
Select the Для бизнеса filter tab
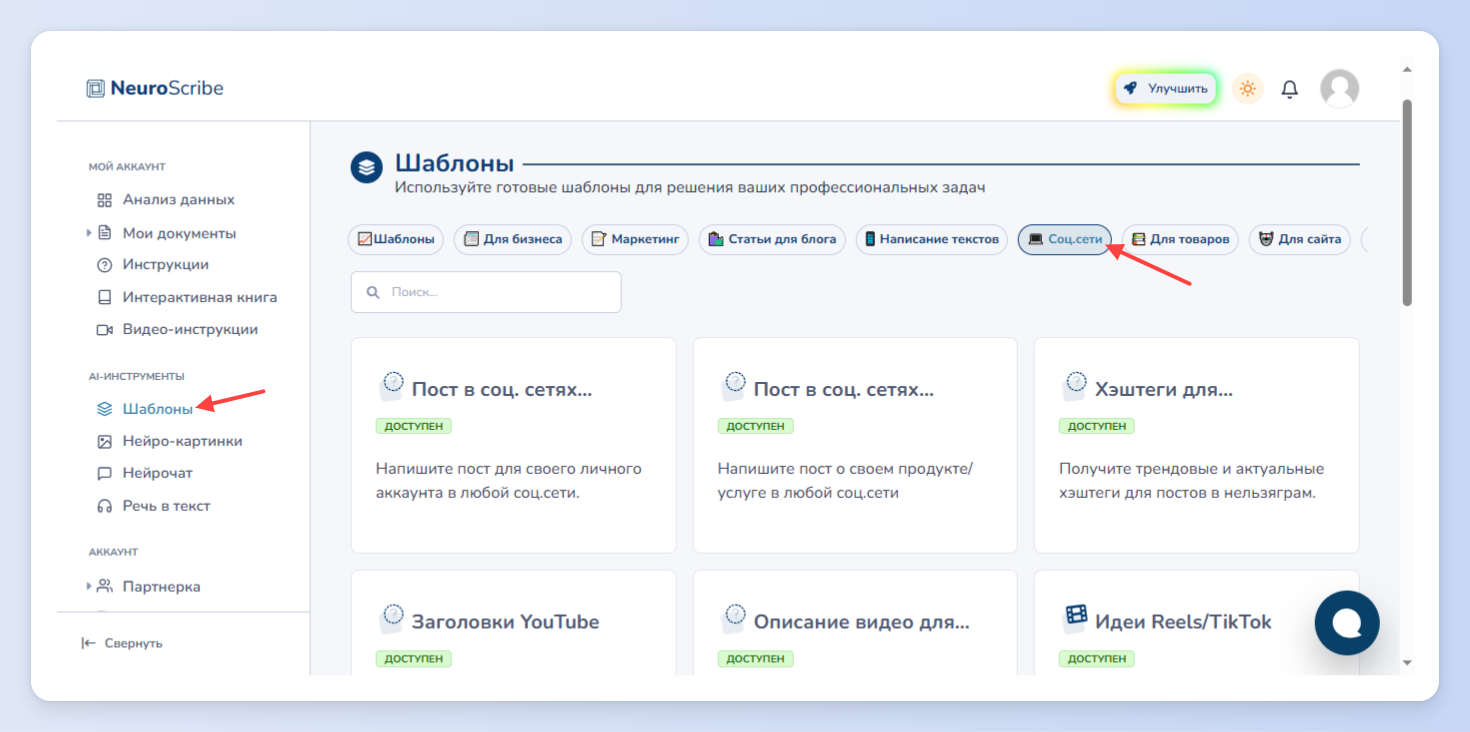pos(513,240)
